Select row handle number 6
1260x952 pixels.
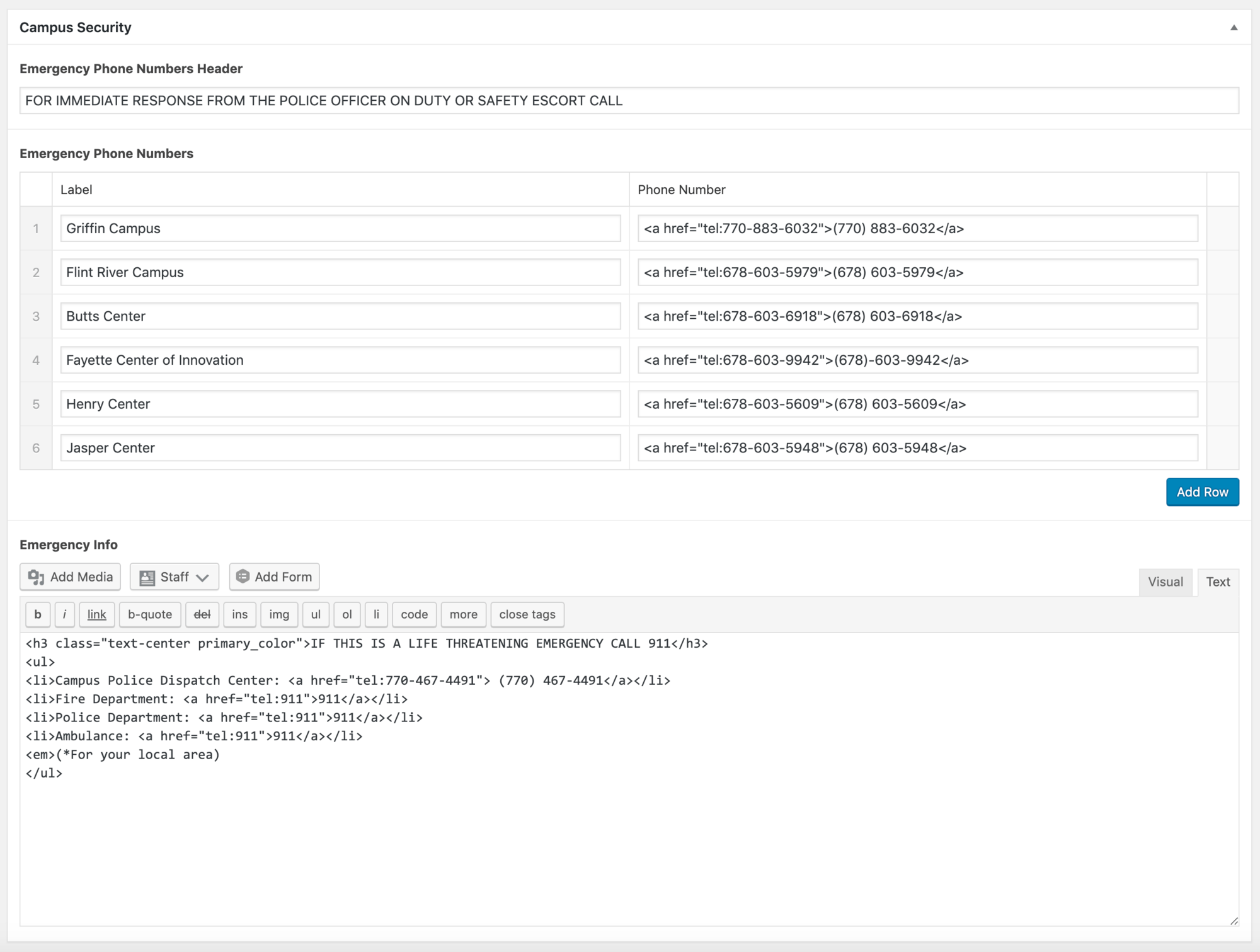point(36,448)
